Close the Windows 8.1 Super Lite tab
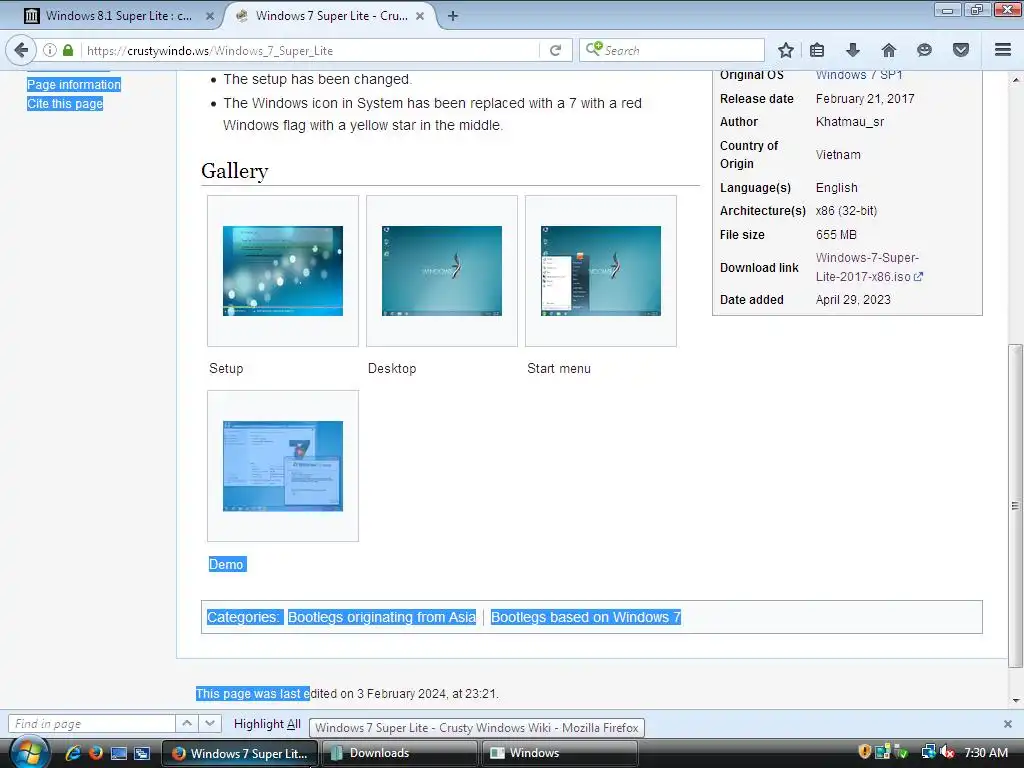 pyautogui.click(x=210, y=16)
